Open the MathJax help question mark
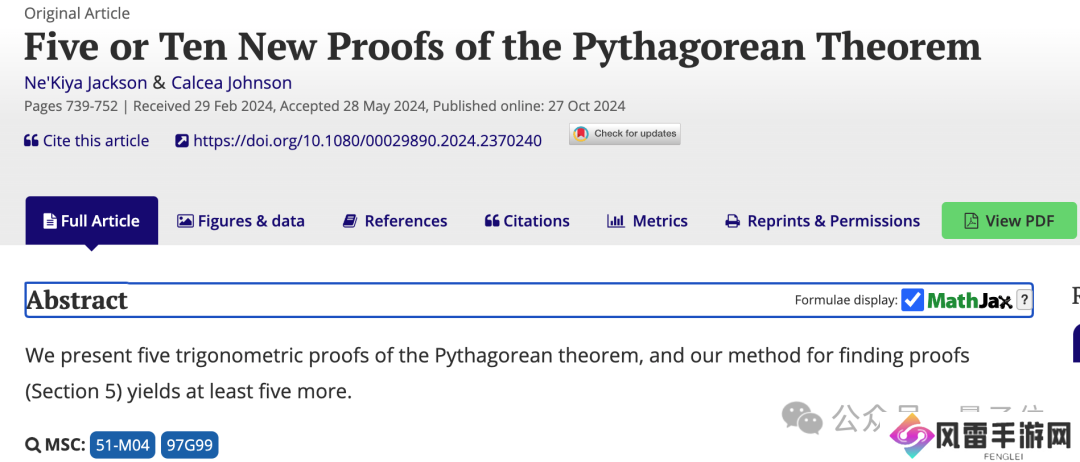Image resolution: width=1080 pixels, height=462 pixels. coord(1024,300)
